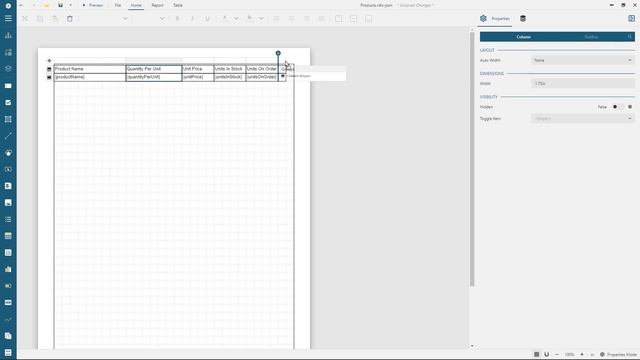
Task: Select the CheckBox tool in the toolbox
Action: pyautogui.click(x=8, y=102)
